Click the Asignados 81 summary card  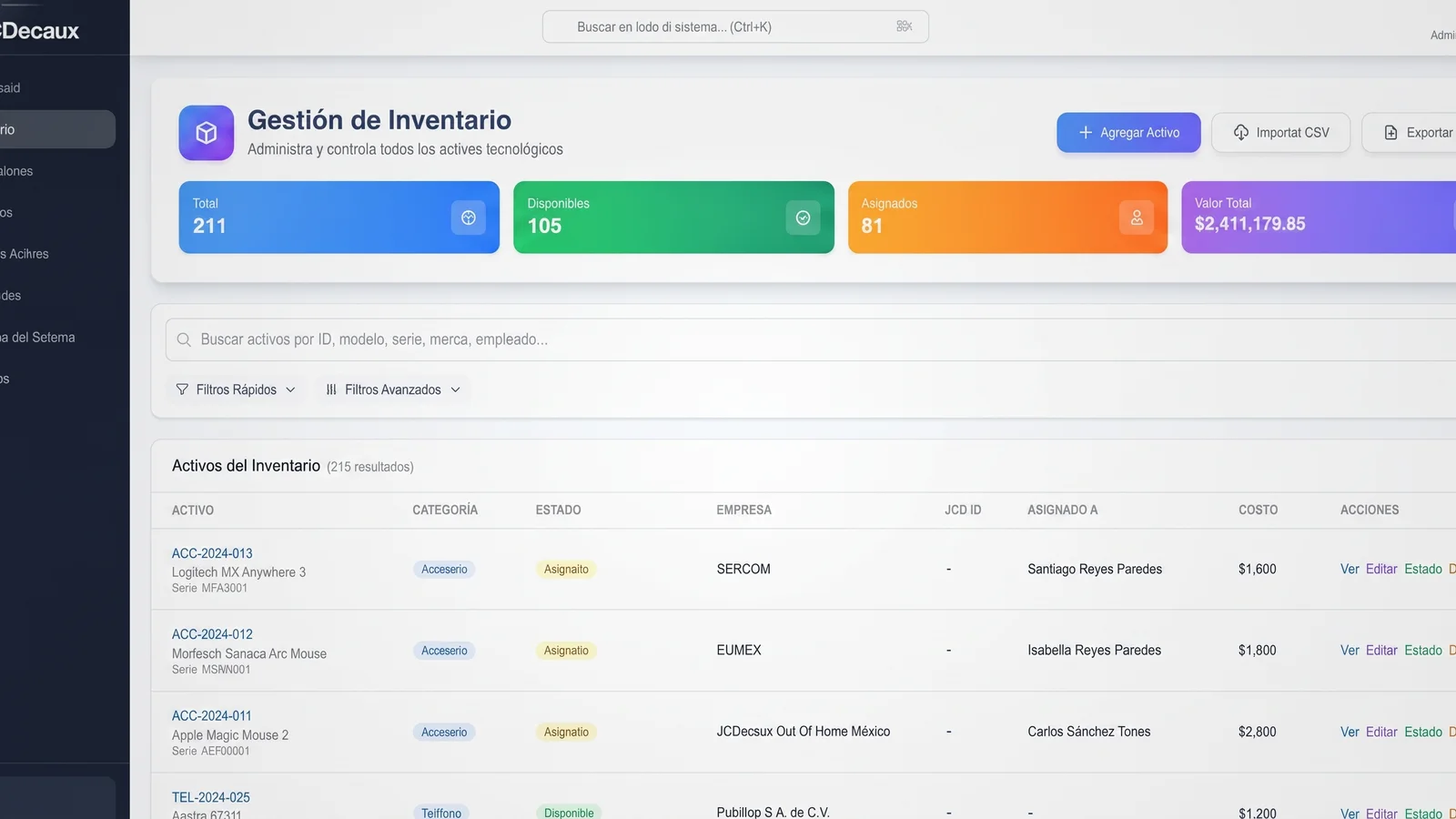click(1007, 217)
